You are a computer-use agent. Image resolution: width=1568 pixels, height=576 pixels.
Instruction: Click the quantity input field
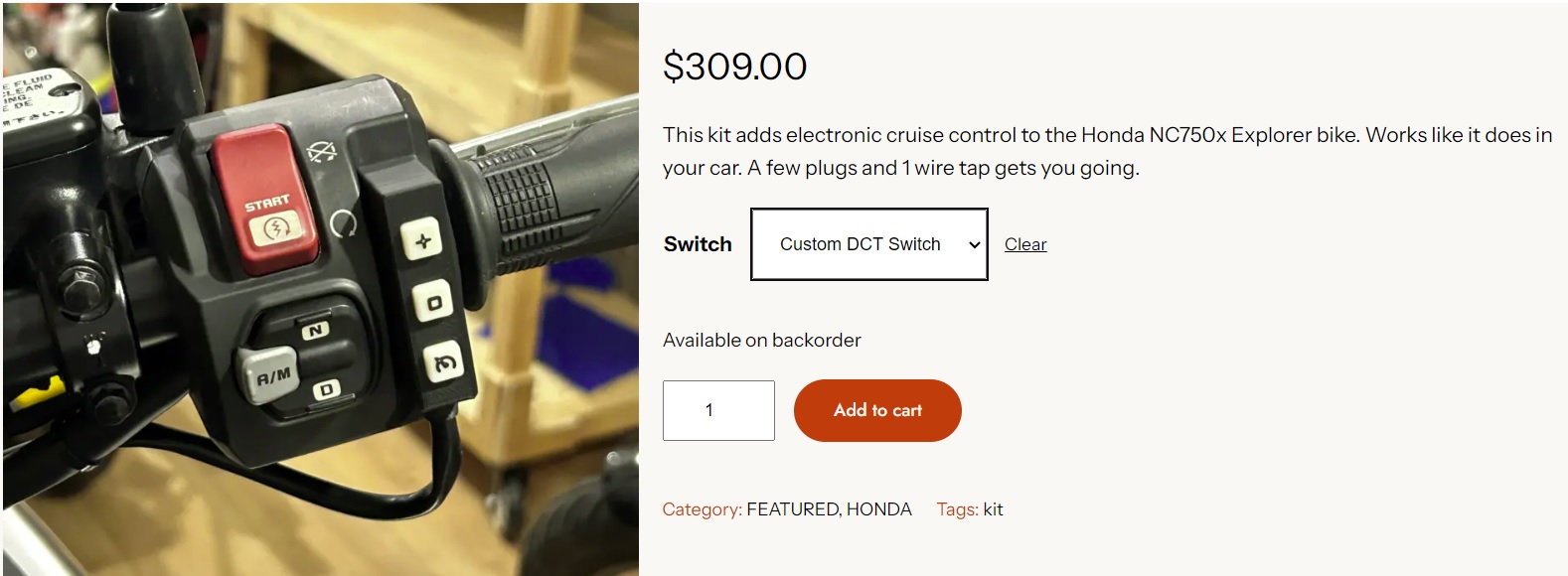point(717,410)
